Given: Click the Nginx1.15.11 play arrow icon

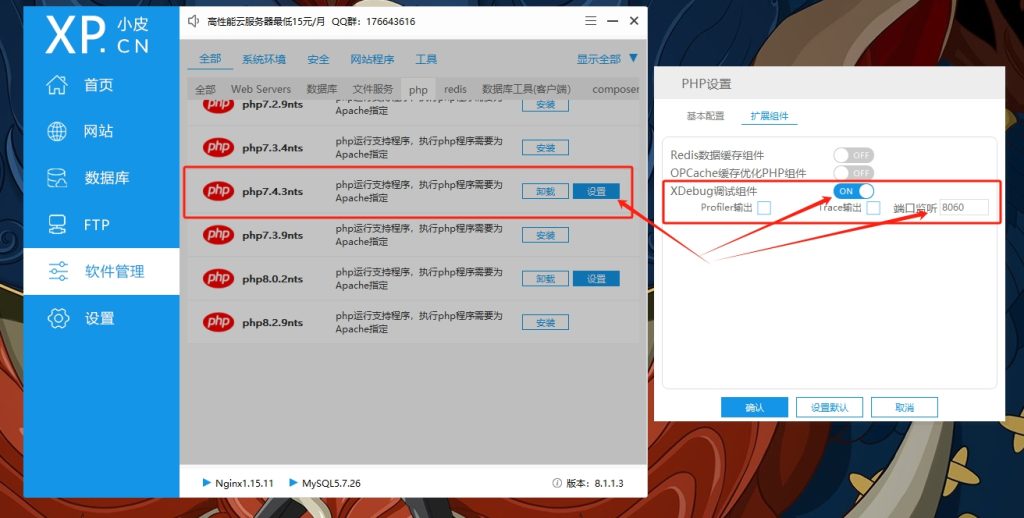Looking at the screenshot, I should pyautogui.click(x=206, y=483).
